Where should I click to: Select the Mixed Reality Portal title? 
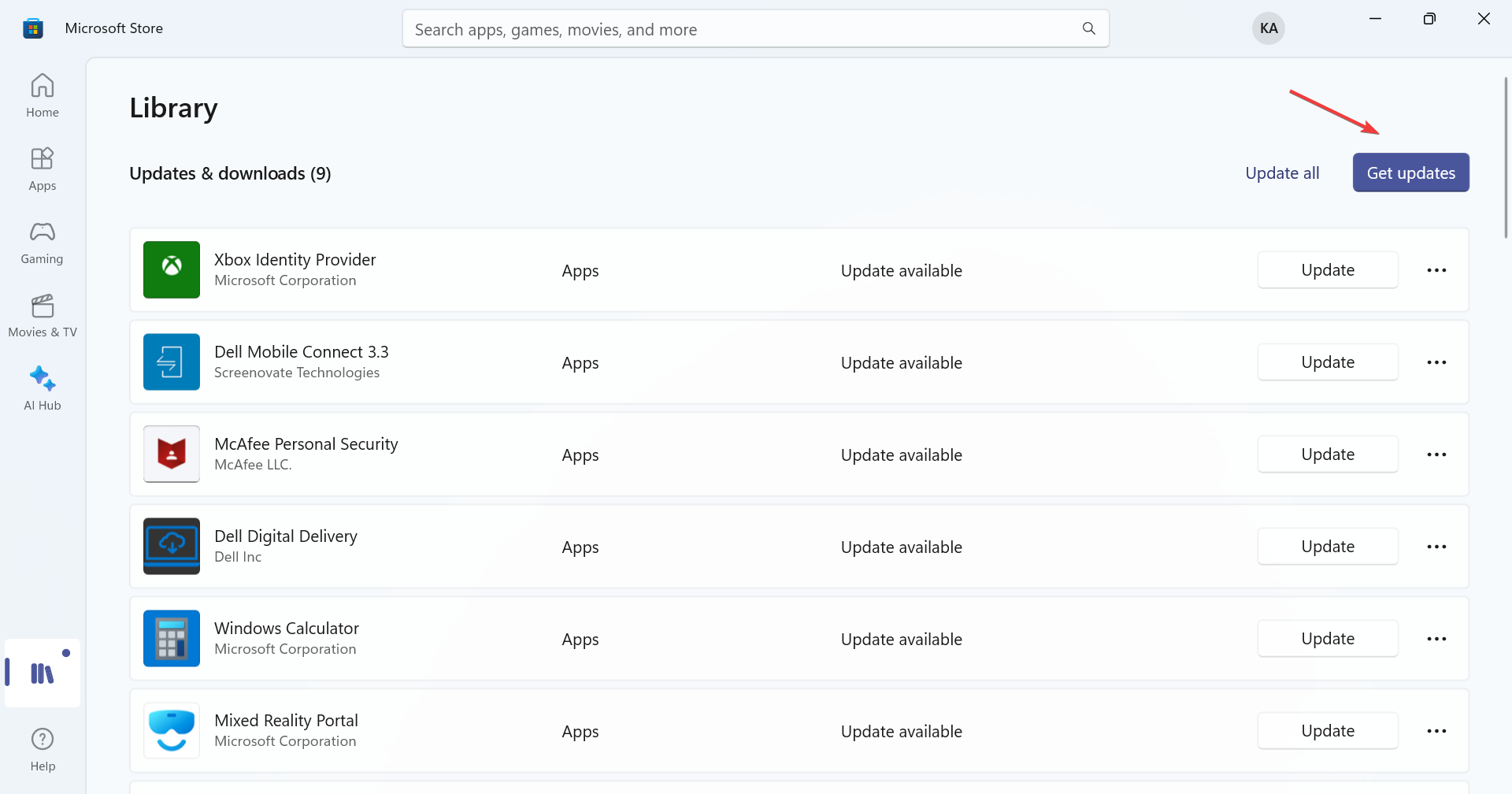coord(286,720)
